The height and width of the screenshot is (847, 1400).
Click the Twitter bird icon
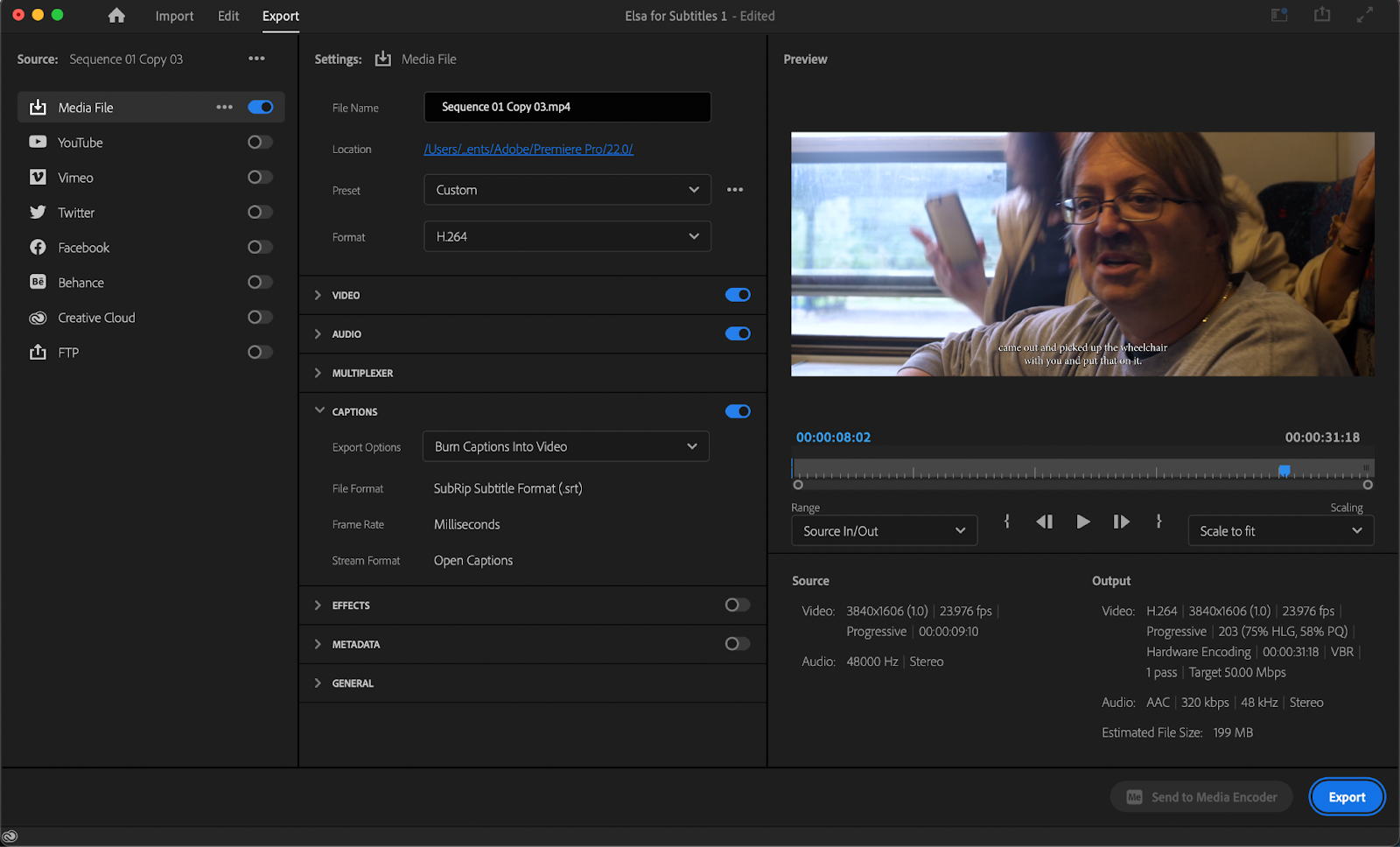coord(38,212)
